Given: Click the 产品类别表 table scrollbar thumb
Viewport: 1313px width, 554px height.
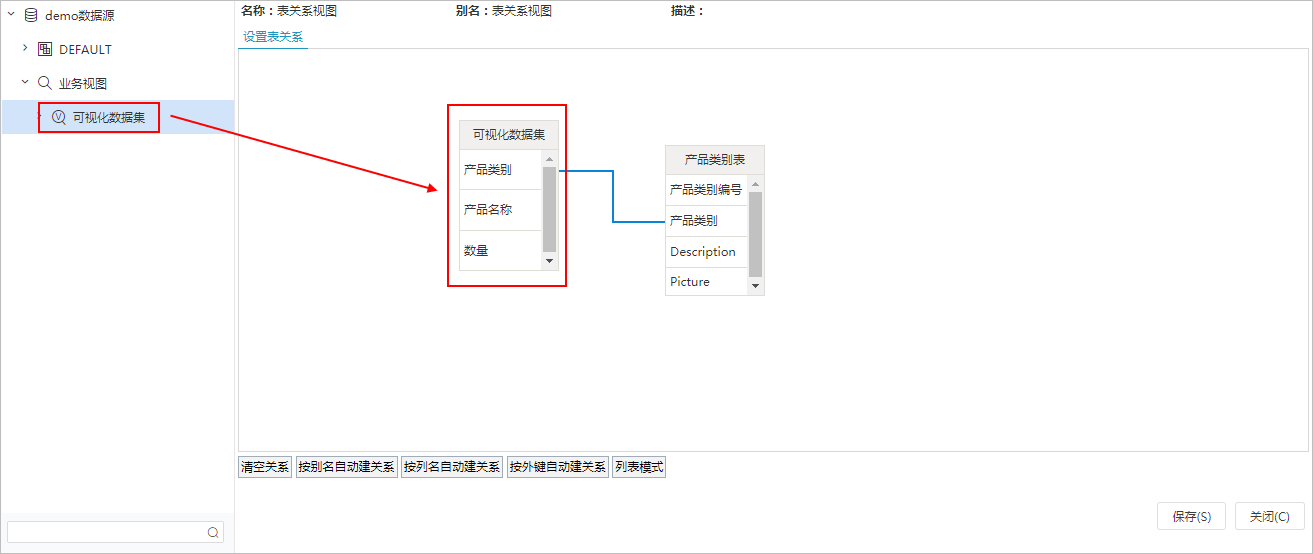Looking at the screenshot, I should [755, 234].
